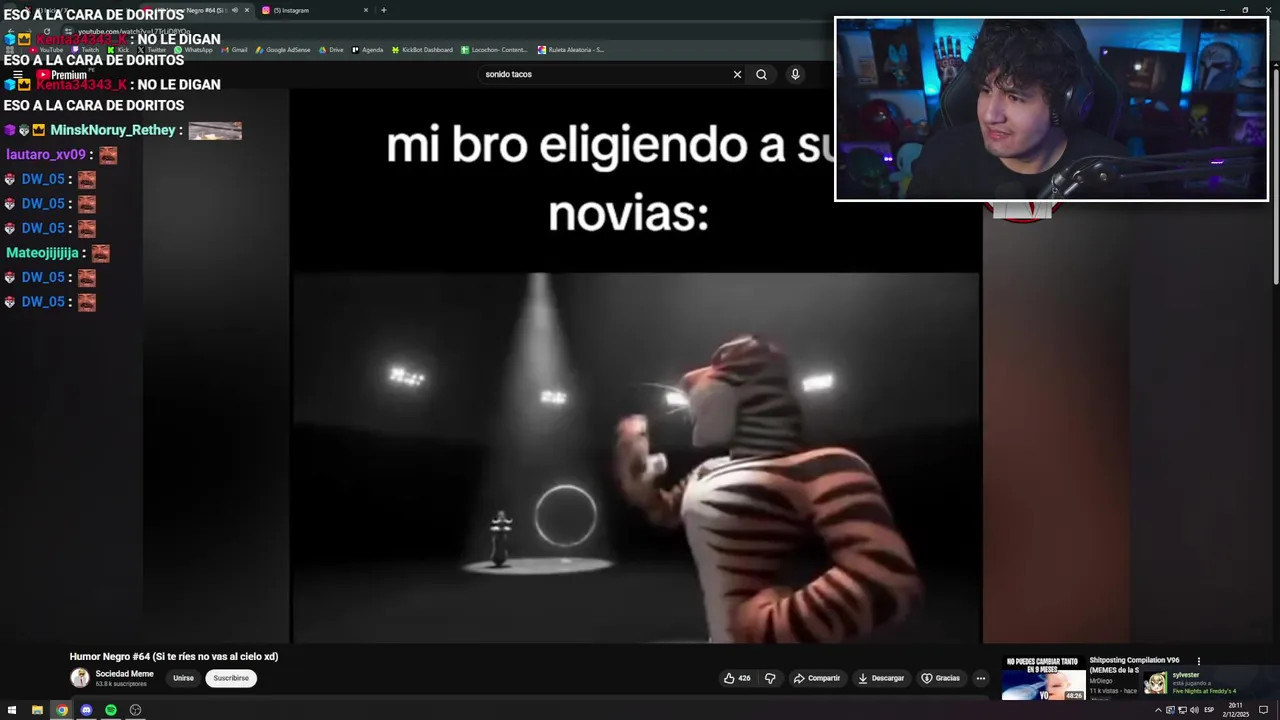
Task: Show hidden system tray icons chevron
Action: click(1158, 710)
